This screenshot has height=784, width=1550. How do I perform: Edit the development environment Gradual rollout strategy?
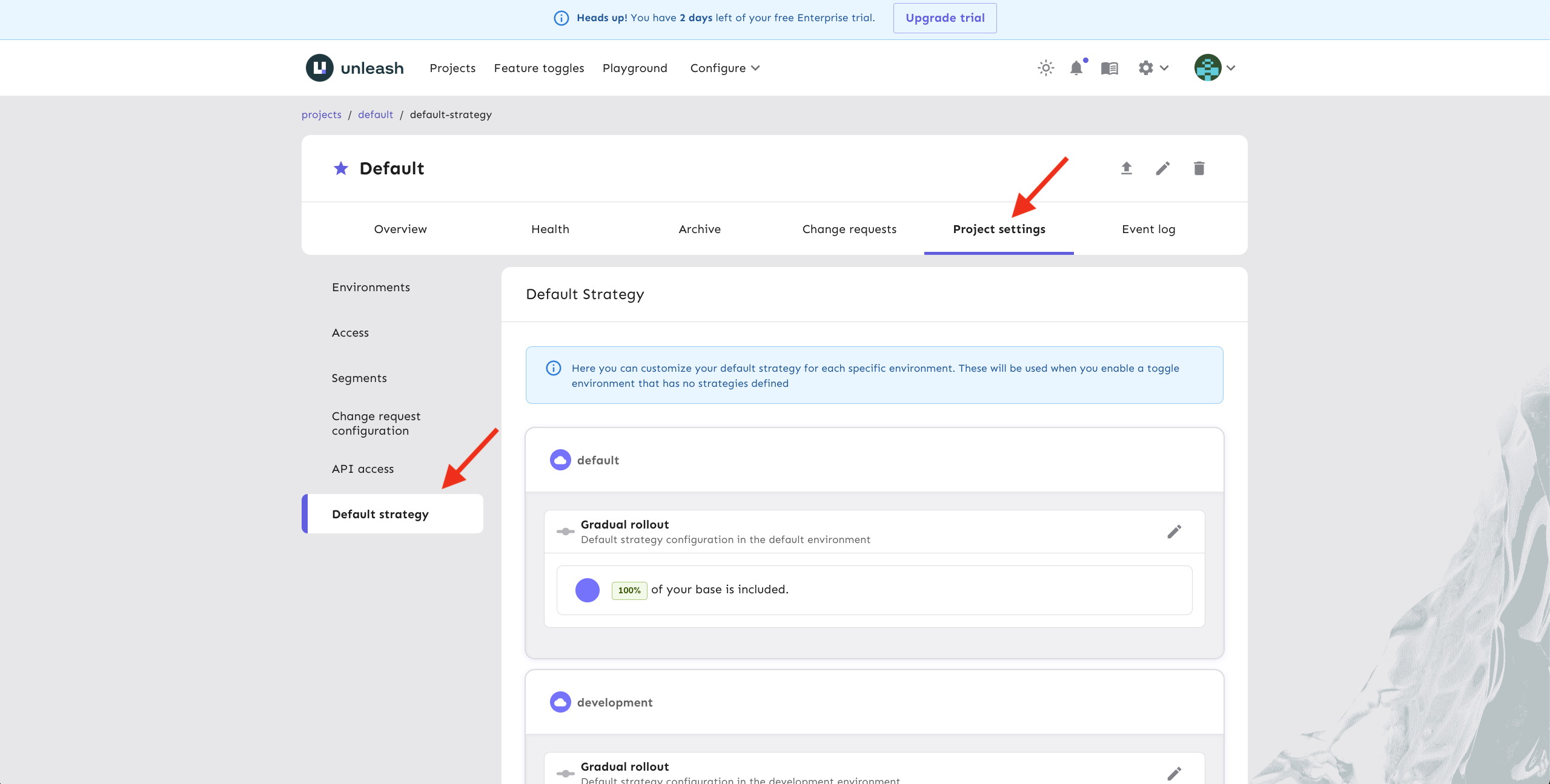click(1174, 773)
